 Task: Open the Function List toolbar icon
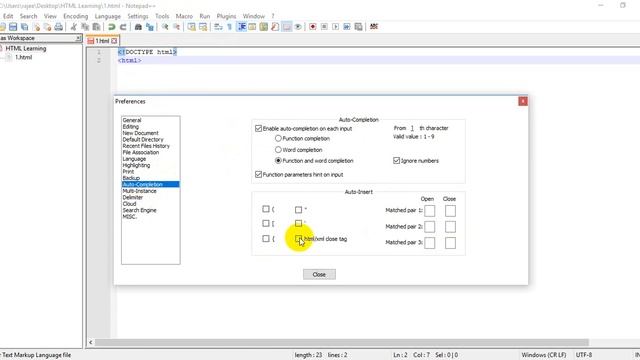275,27
